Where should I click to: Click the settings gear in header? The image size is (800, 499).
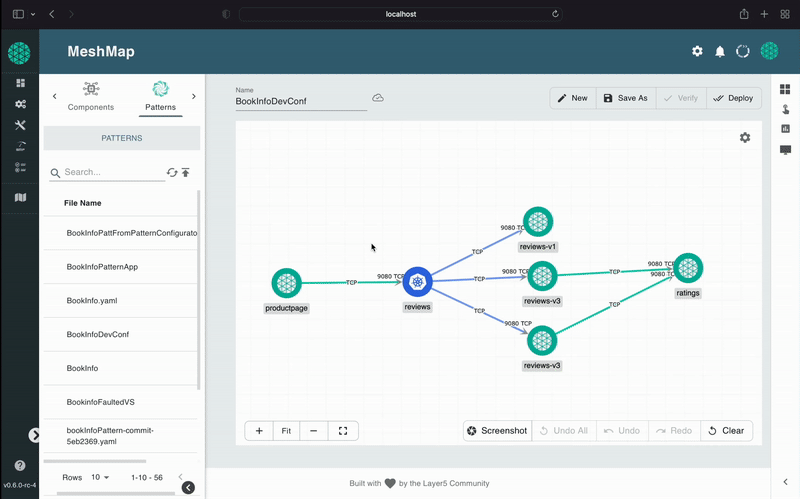click(x=697, y=52)
